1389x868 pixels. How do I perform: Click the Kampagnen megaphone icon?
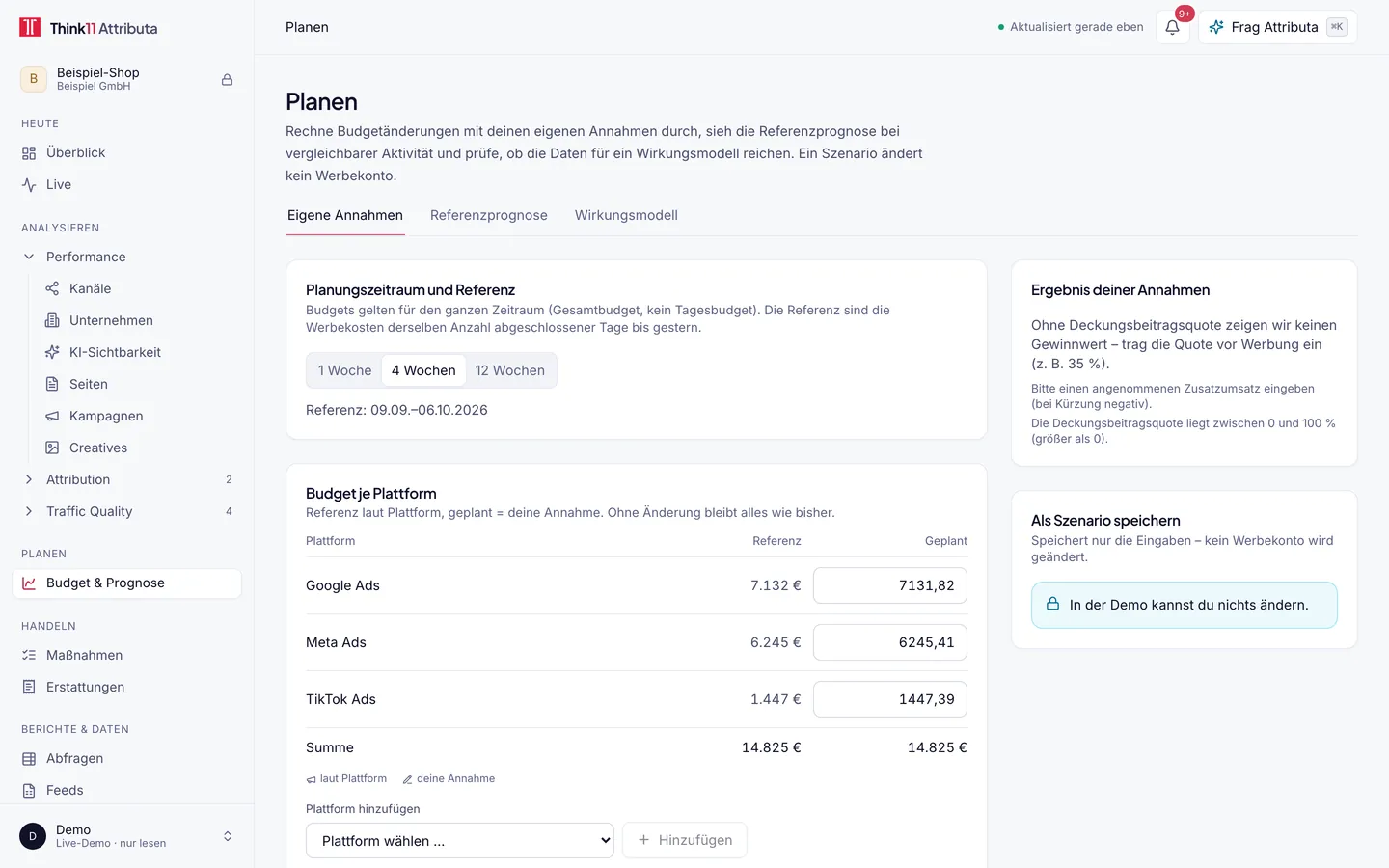click(52, 416)
